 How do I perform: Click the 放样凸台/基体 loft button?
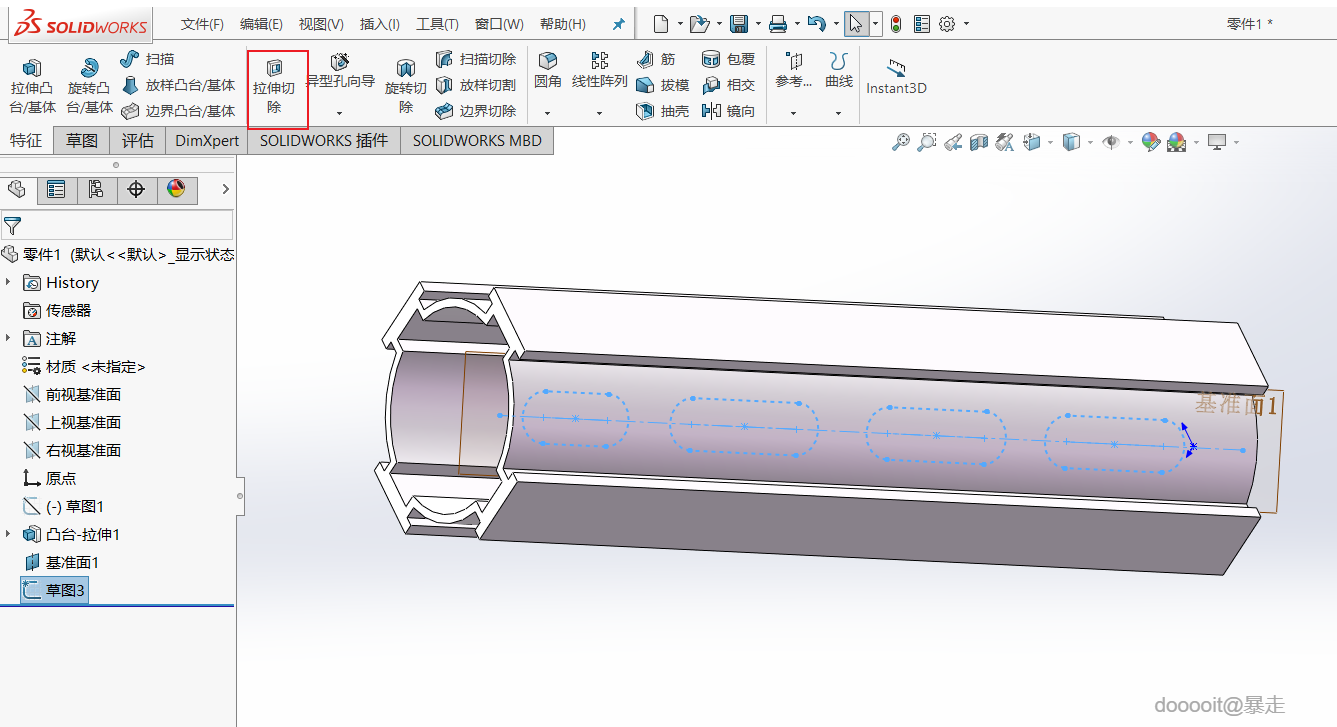178,85
